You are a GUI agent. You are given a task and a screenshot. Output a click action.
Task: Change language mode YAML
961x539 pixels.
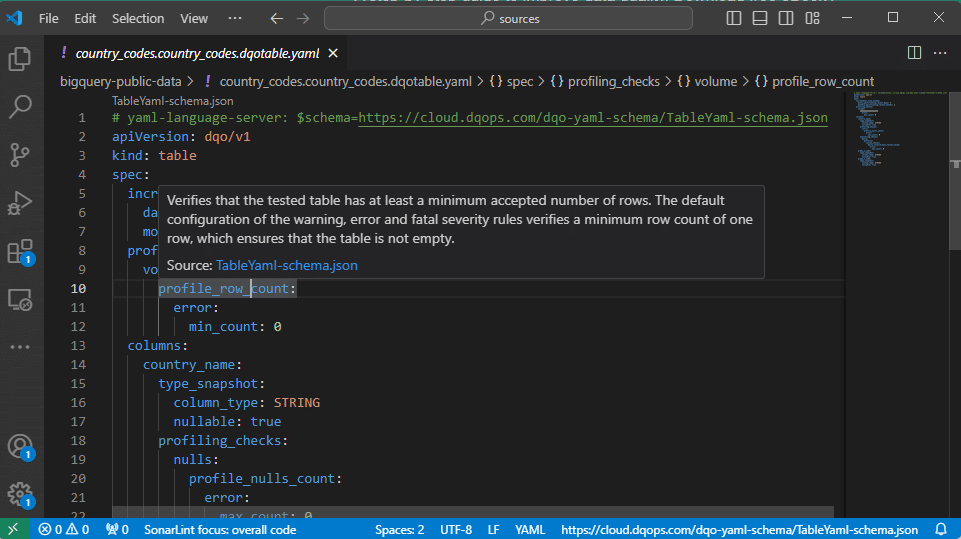point(530,529)
